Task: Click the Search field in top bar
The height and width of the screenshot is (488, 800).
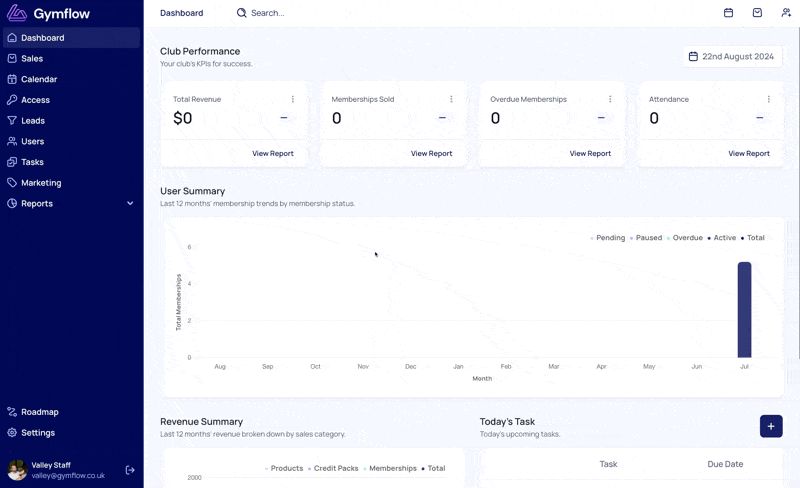Action: pos(267,13)
